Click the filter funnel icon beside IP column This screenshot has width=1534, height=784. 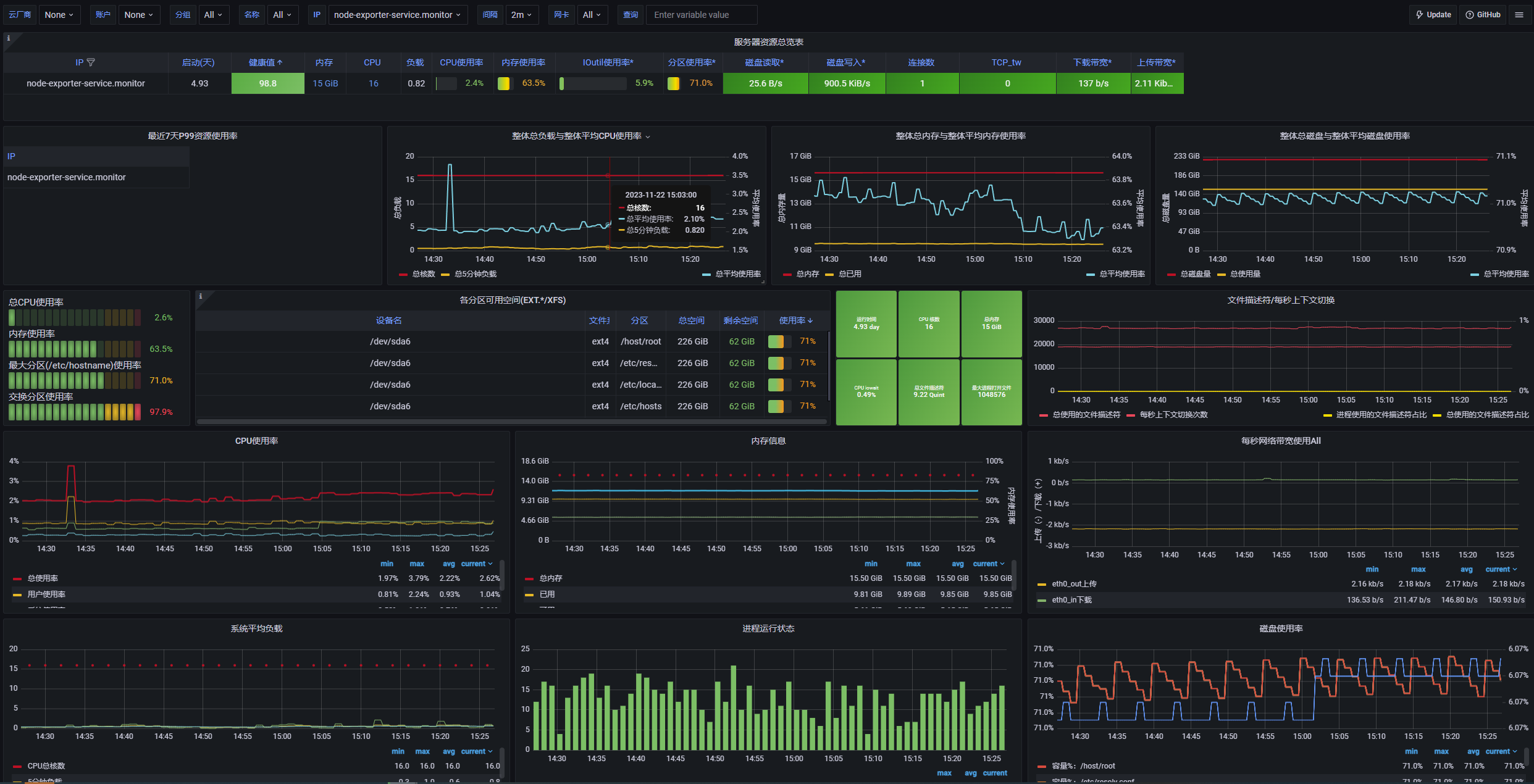pos(91,62)
